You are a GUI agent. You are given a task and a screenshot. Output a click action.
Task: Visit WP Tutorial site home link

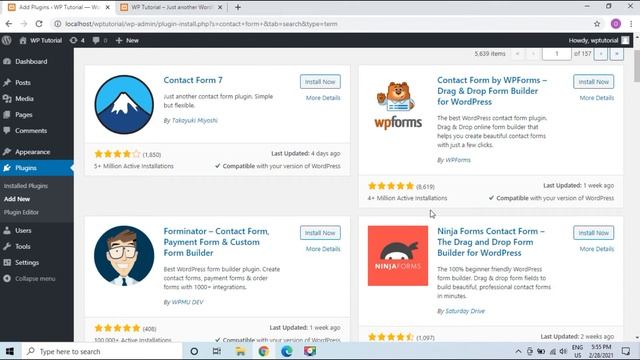click(x=41, y=40)
